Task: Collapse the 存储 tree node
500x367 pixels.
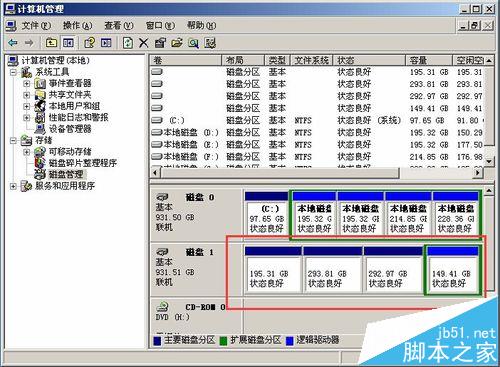Action: [13, 140]
